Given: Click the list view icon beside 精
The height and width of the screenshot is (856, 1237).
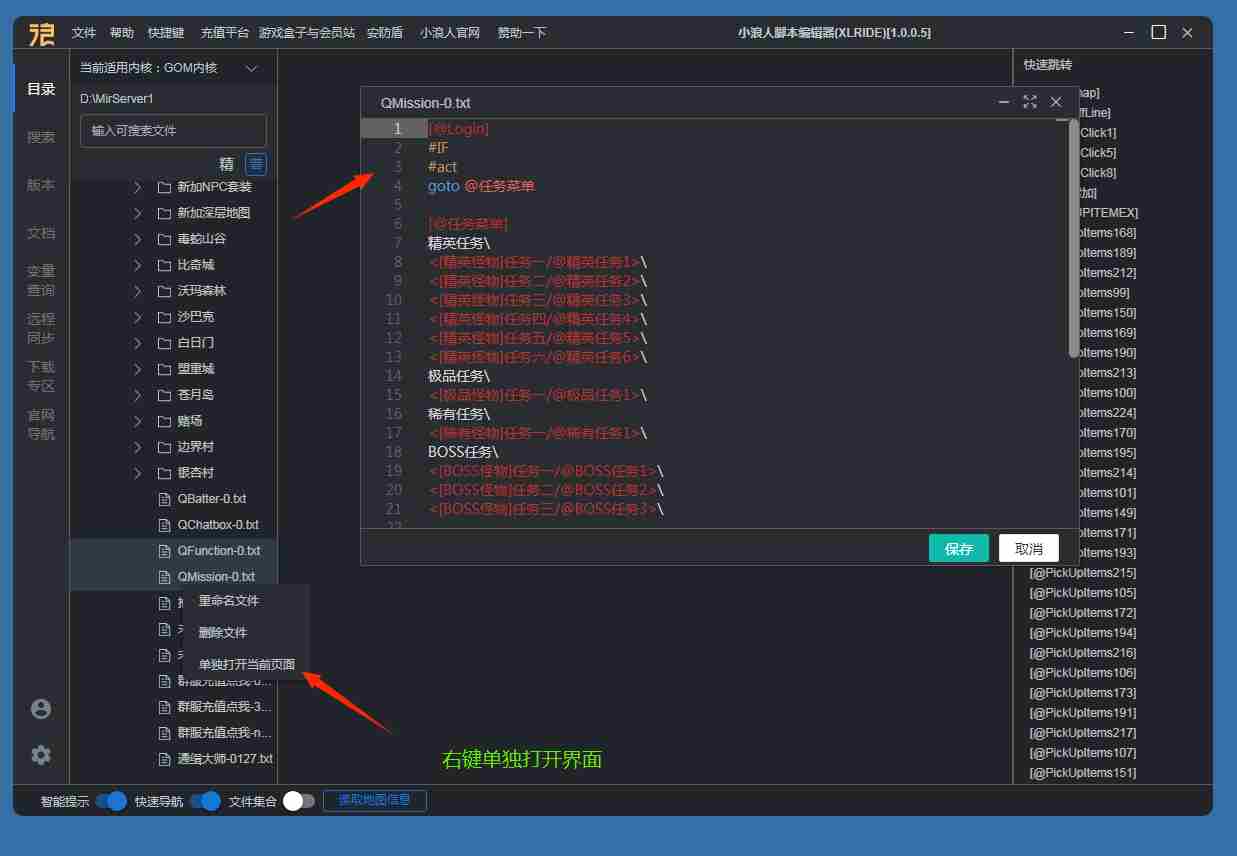Looking at the screenshot, I should coord(256,164).
